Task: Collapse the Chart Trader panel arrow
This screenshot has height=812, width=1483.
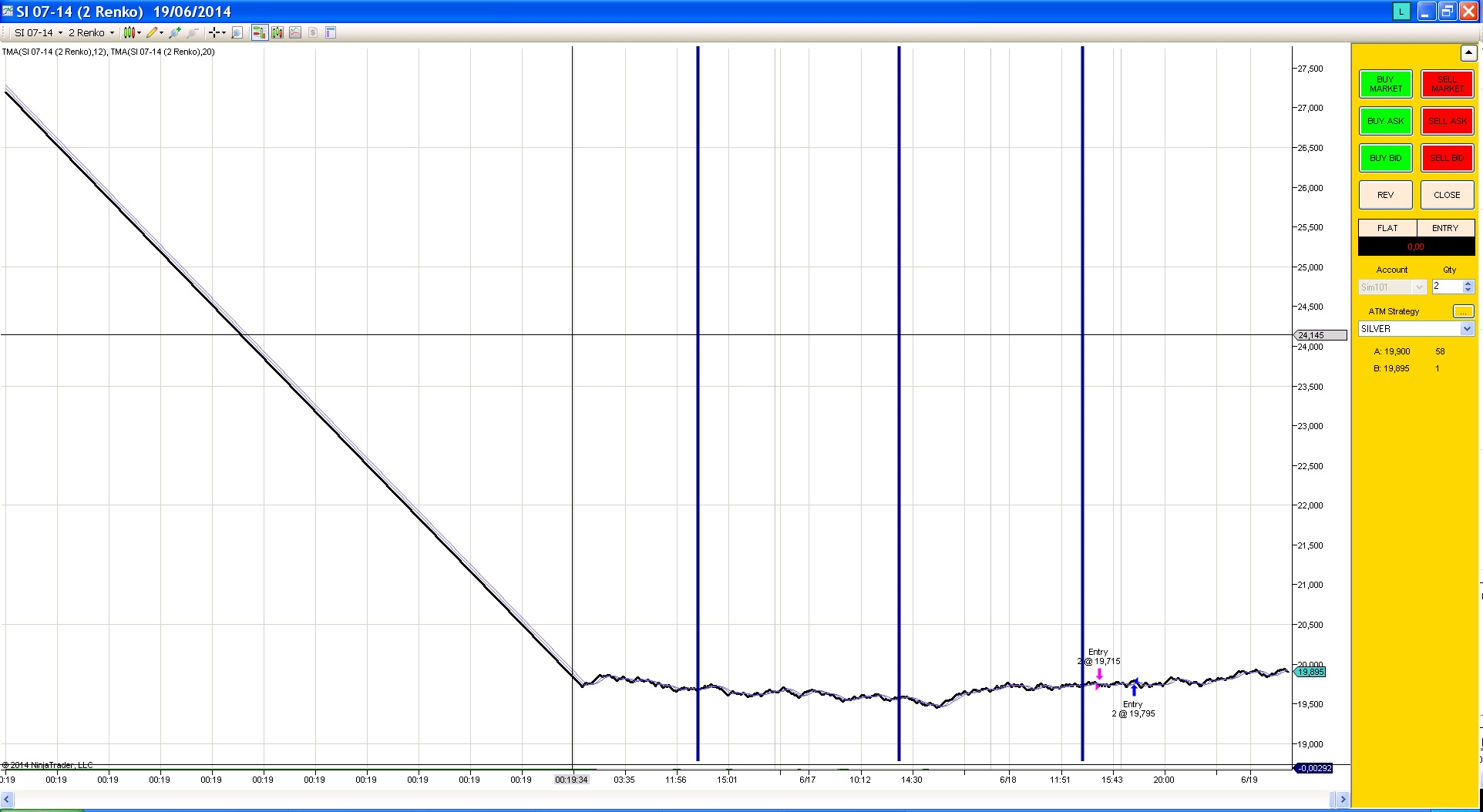Action: 1468,53
